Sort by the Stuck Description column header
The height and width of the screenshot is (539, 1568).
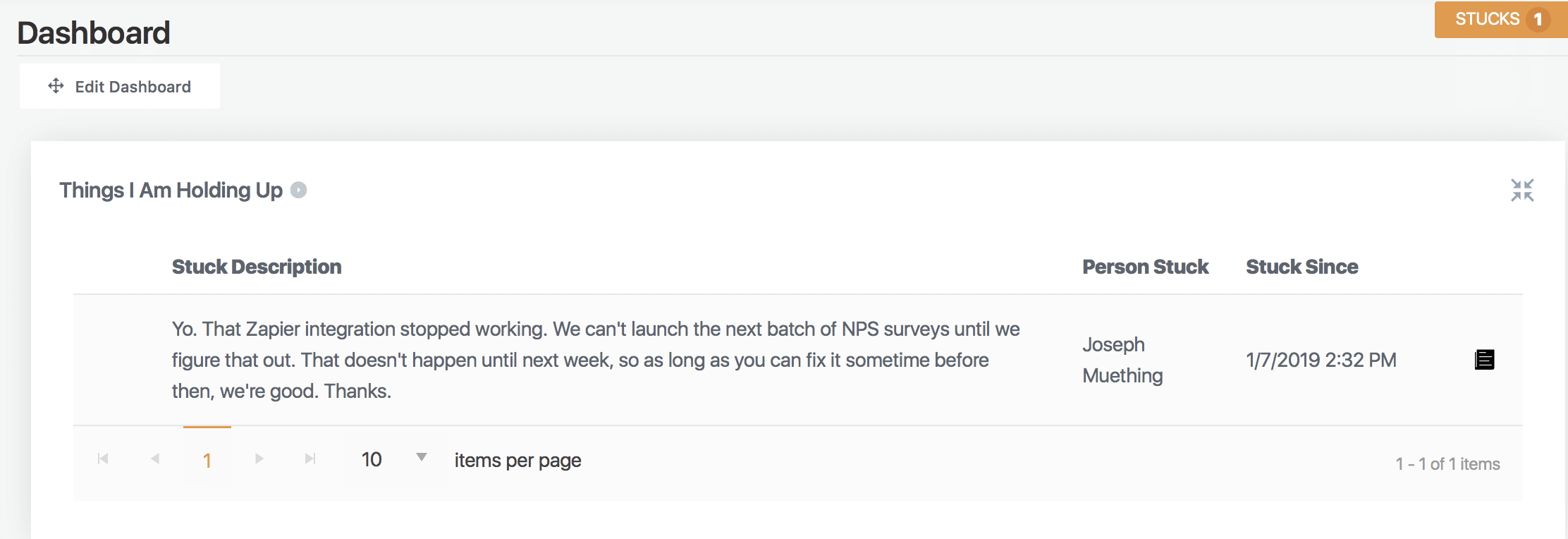click(x=257, y=267)
